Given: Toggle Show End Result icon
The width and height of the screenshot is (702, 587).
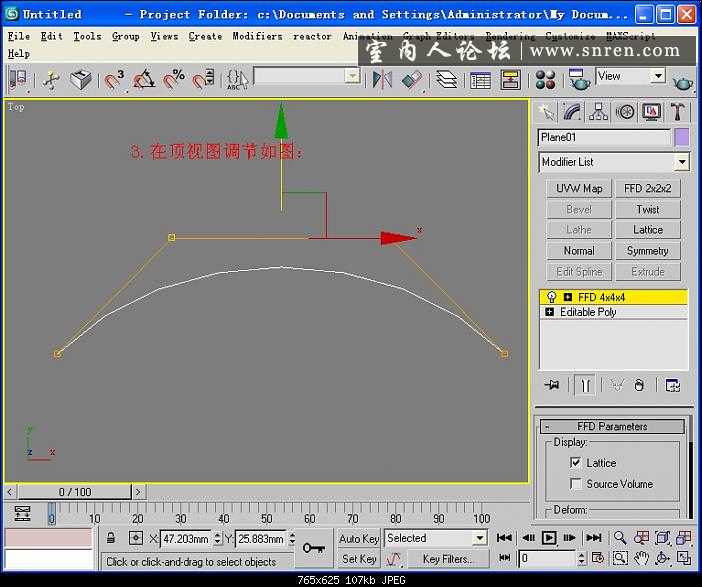Looking at the screenshot, I should point(585,385).
